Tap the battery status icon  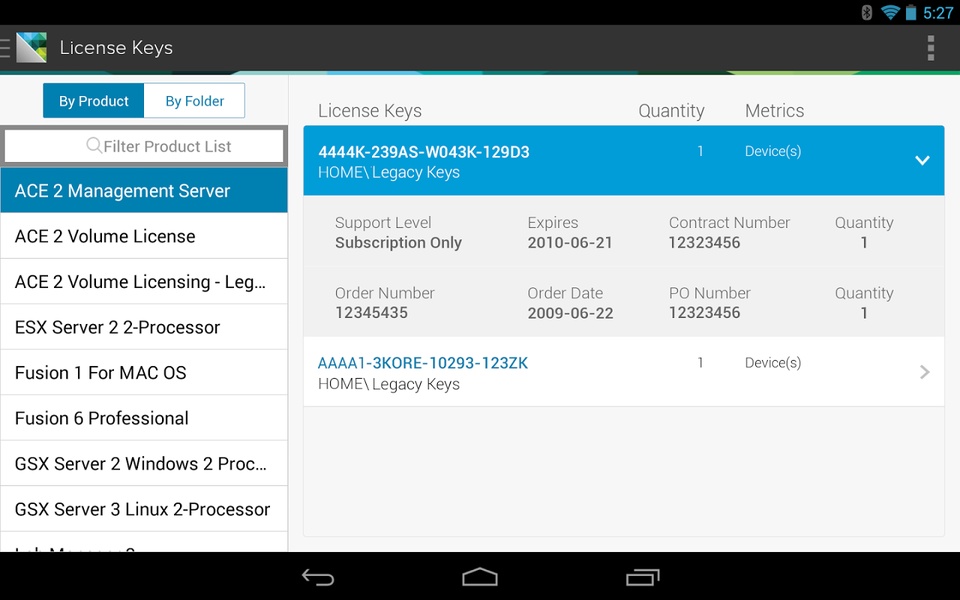911,12
